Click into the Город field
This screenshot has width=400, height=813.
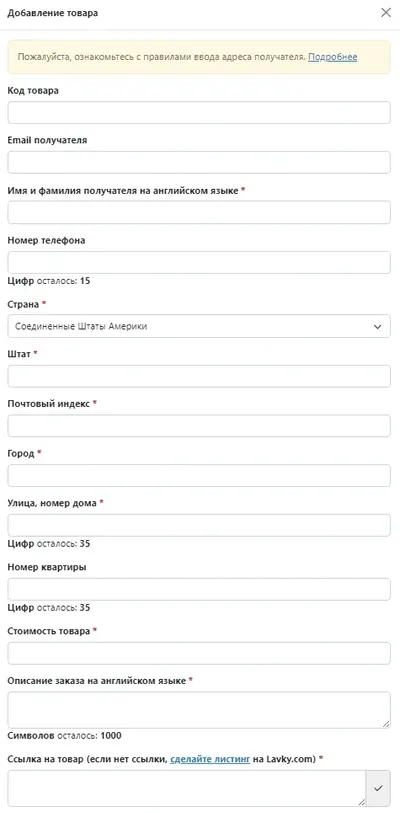[x=199, y=475]
